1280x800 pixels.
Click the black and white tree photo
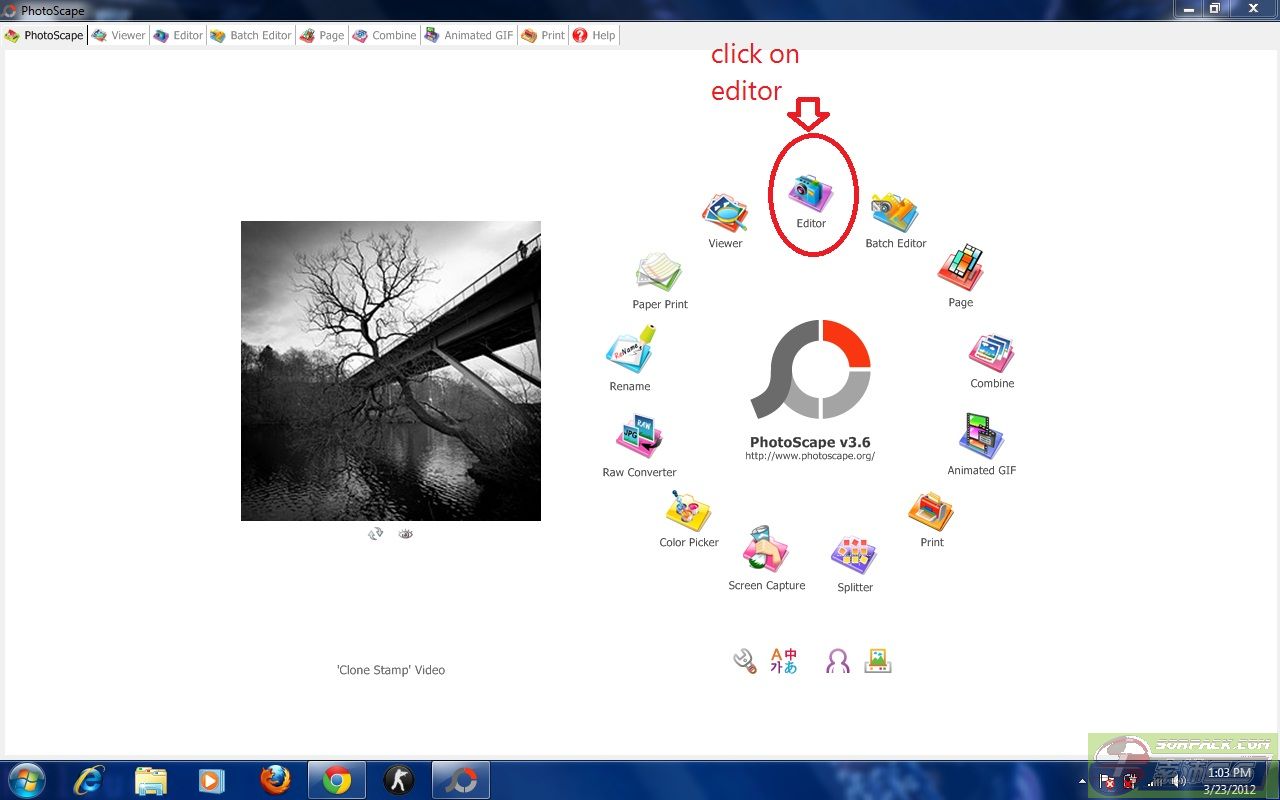click(x=391, y=371)
